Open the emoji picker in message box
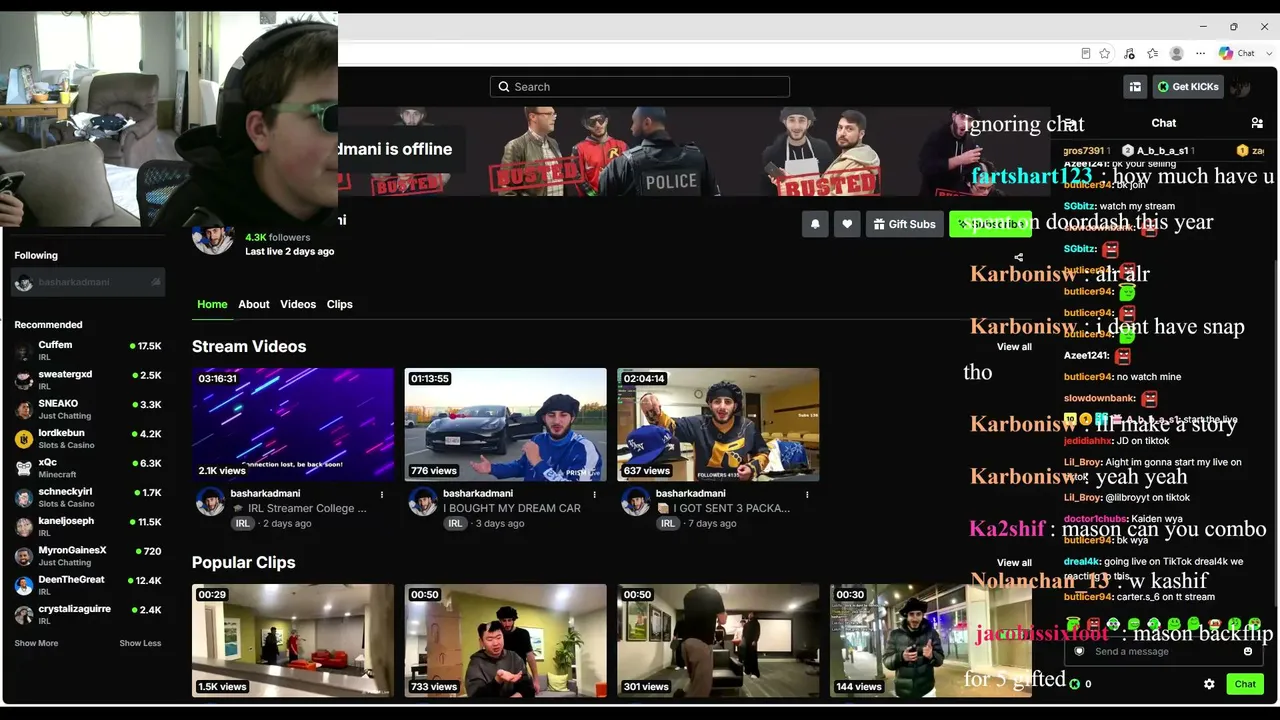This screenshot has height=720, width=1280. tap(1248, 651)
